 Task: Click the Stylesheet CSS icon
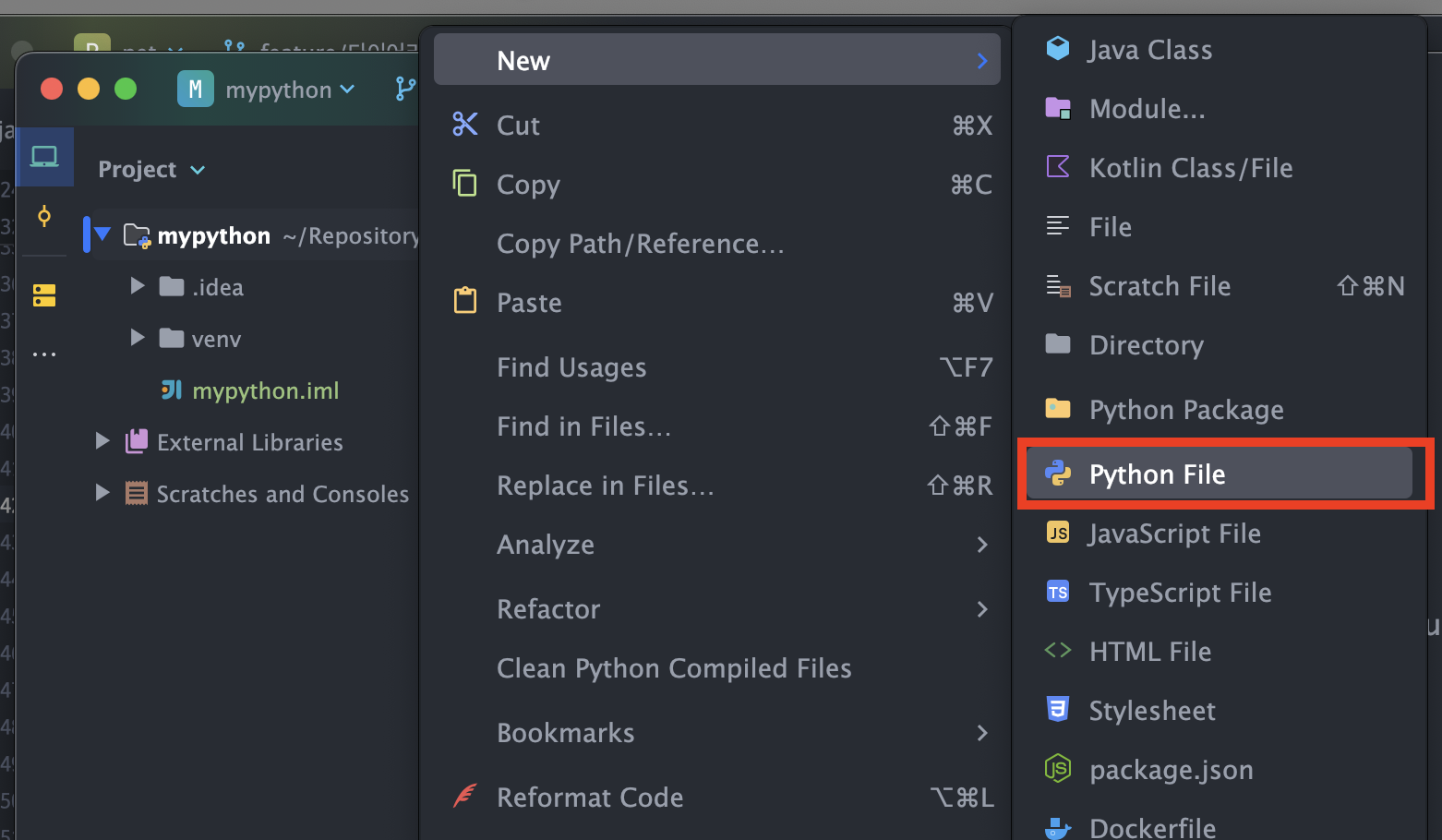[1058, 709]
